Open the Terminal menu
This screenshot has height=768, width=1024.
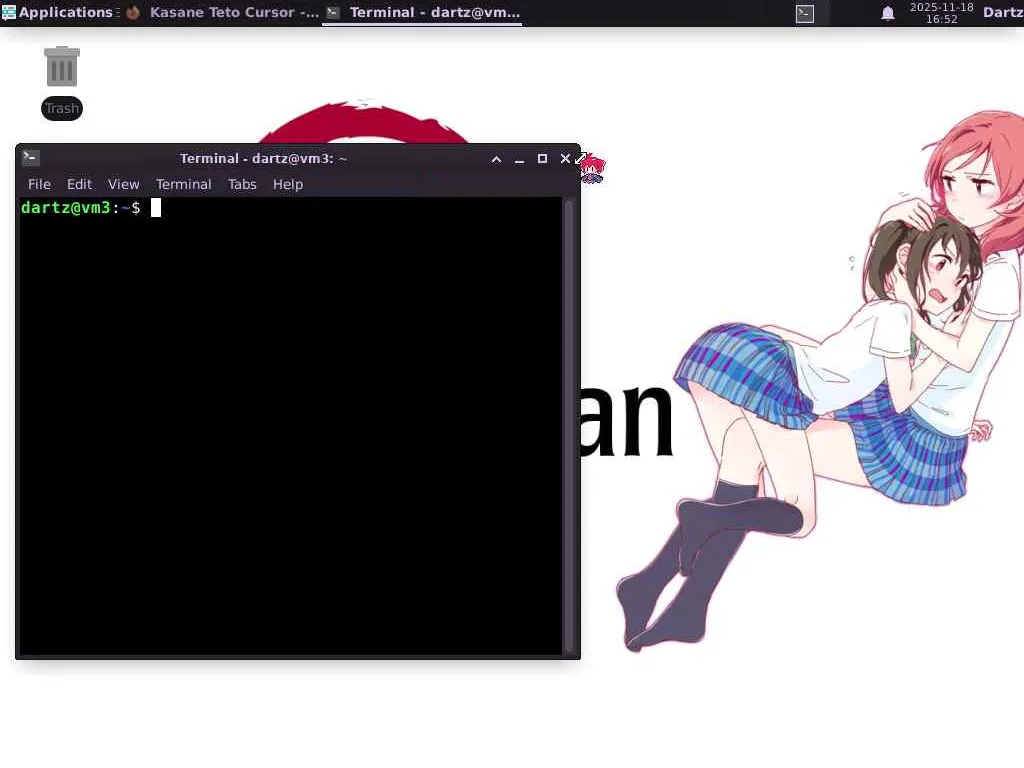tap(184, 184)
